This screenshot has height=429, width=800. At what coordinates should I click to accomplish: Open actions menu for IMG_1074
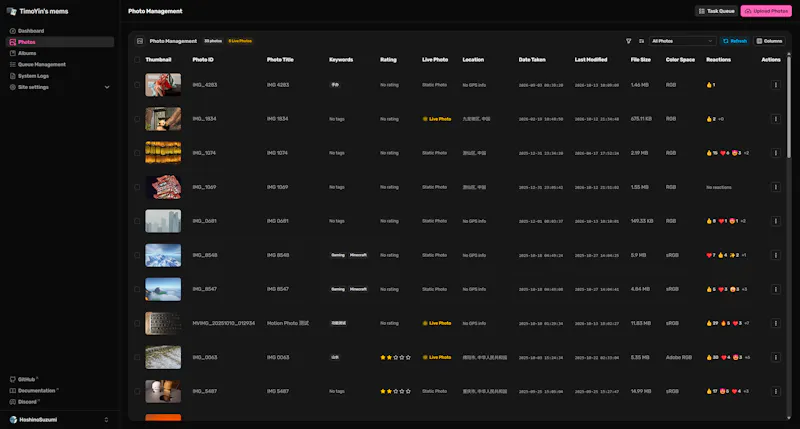[x=776, y=153]
